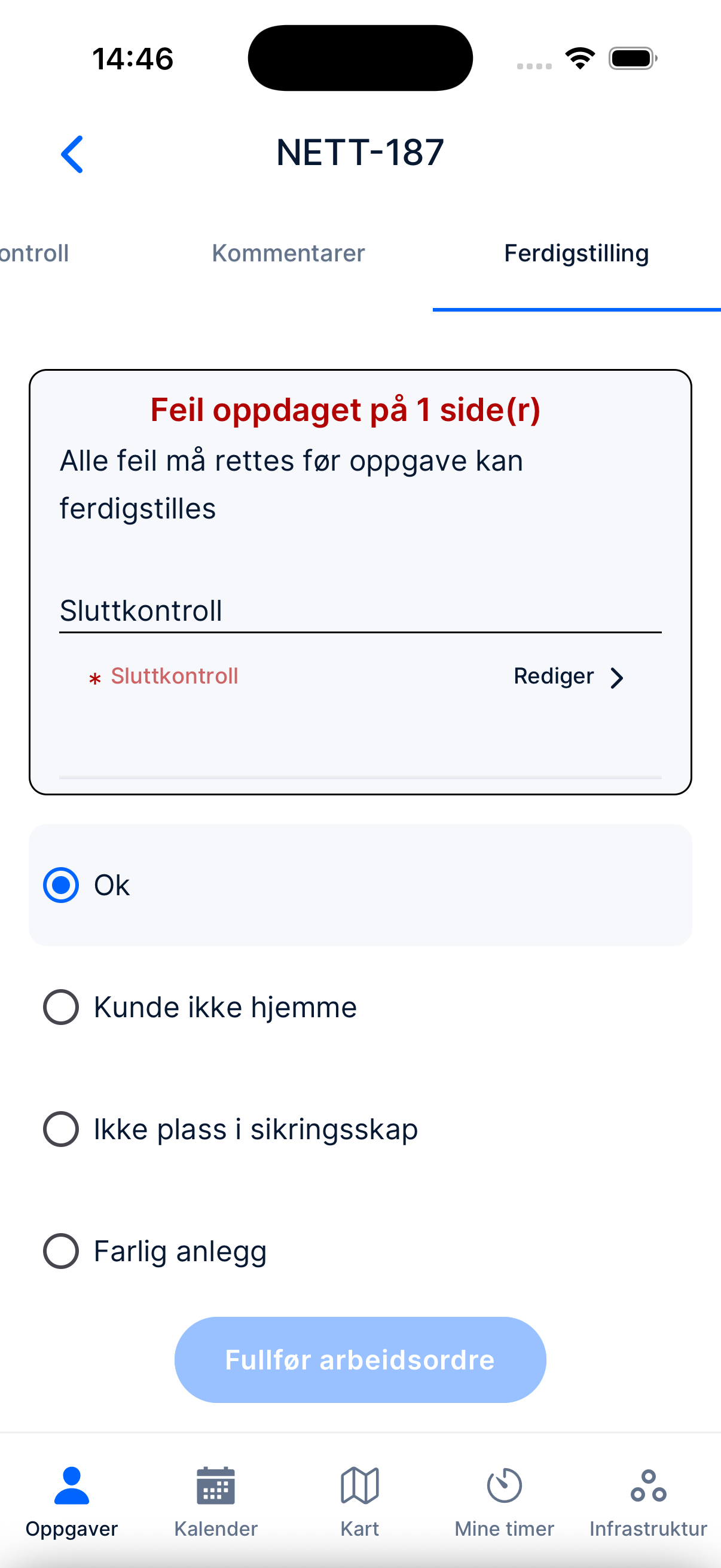
Task: Tap the red Sluttkontroll error link
Action: [174, 676]
